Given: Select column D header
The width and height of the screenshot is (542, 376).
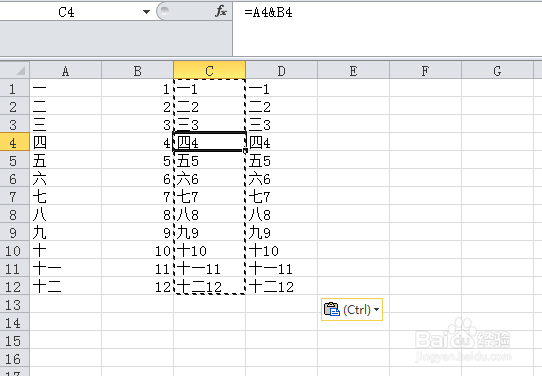Looking at the screenshot, I should tap(281, 71).
